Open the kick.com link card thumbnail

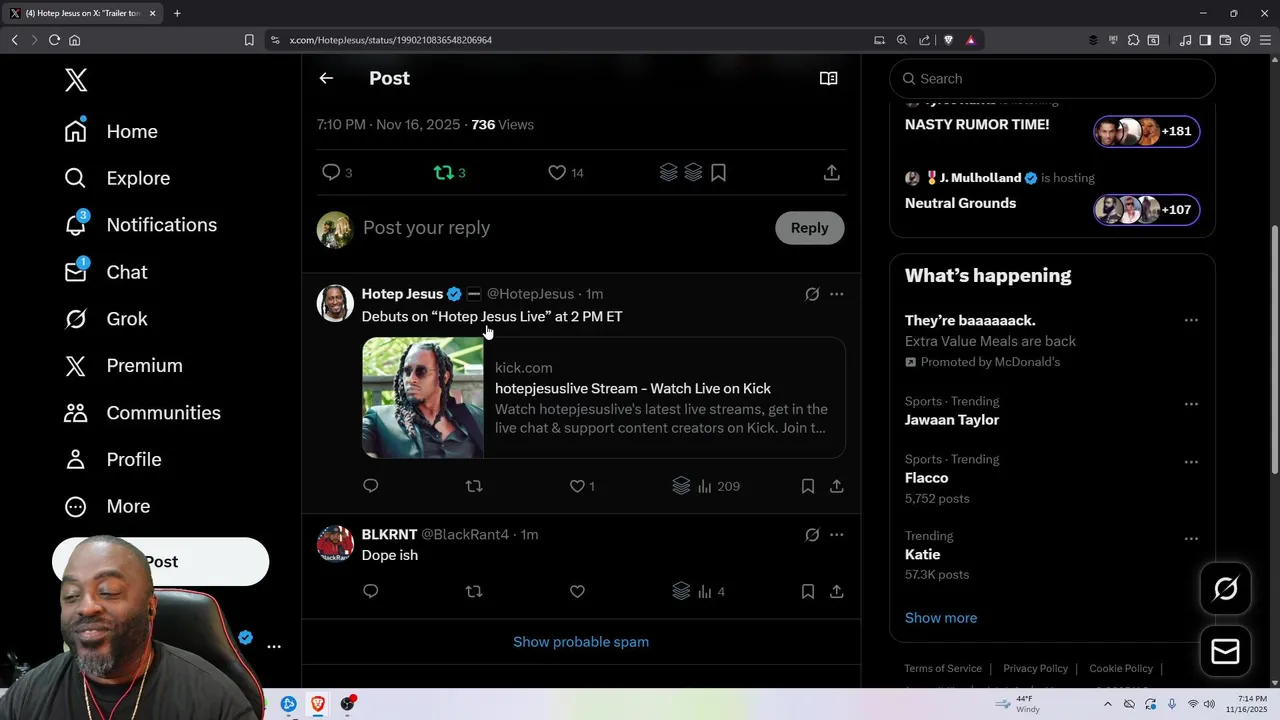click(x=423, y=398)
